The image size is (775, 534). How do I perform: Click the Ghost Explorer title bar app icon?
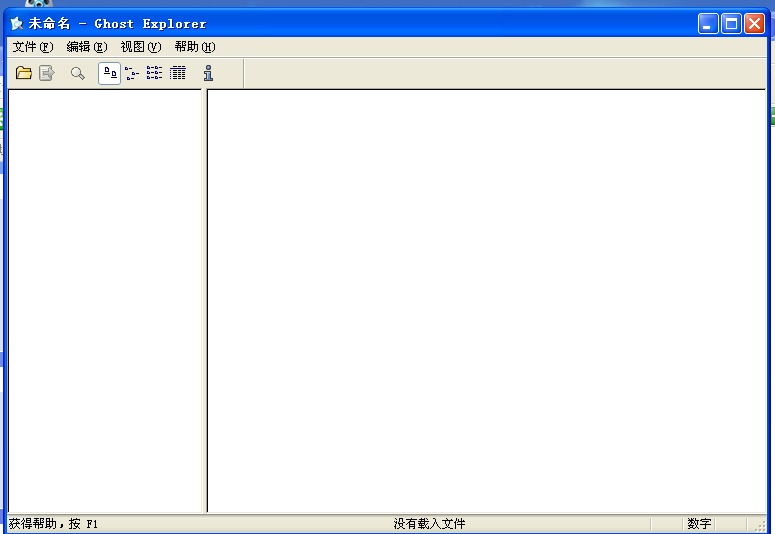pyautogui.click(x=17, y=23)
